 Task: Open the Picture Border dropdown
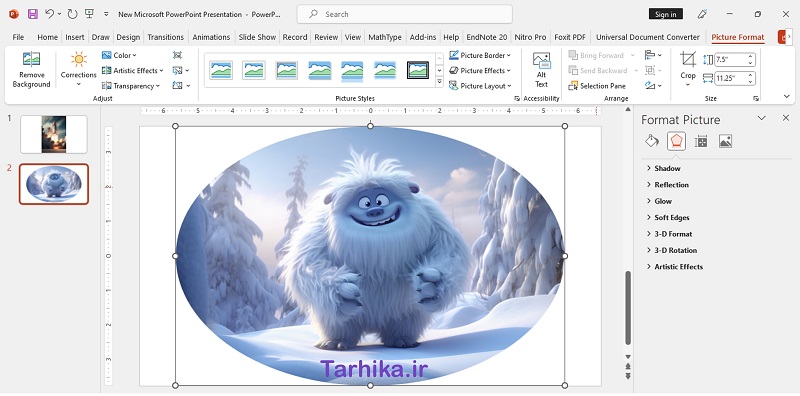[x=480, y=55]
